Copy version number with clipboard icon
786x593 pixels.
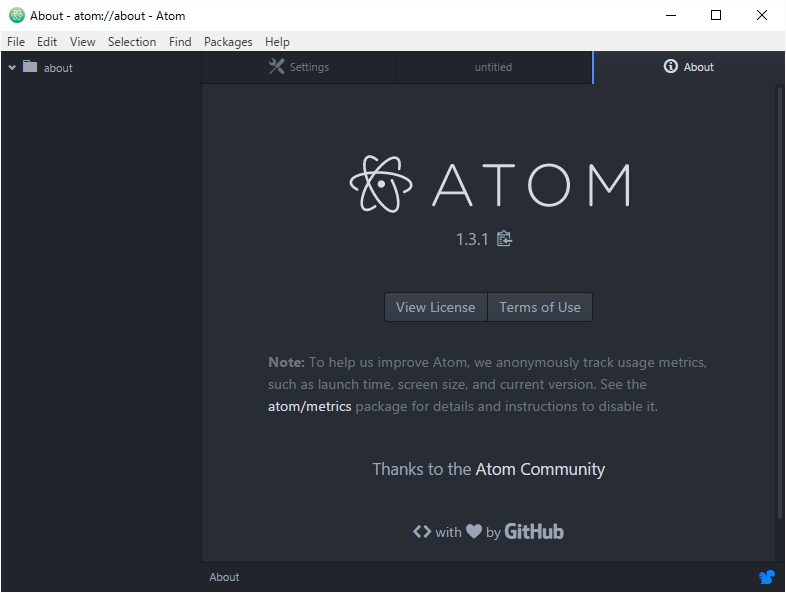coord(504,239)
